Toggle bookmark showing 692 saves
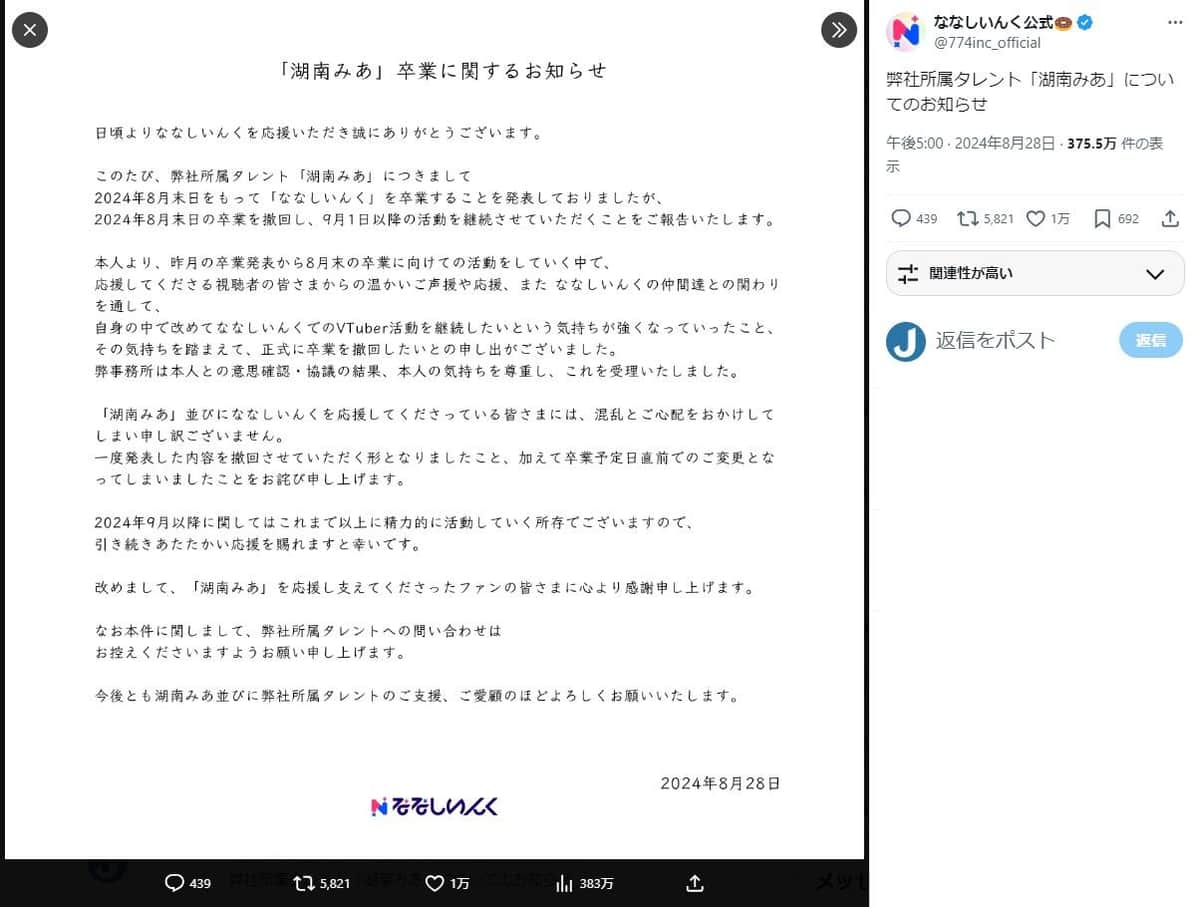This screenshot has width=1200, height=907. [x=1102, y=218]
